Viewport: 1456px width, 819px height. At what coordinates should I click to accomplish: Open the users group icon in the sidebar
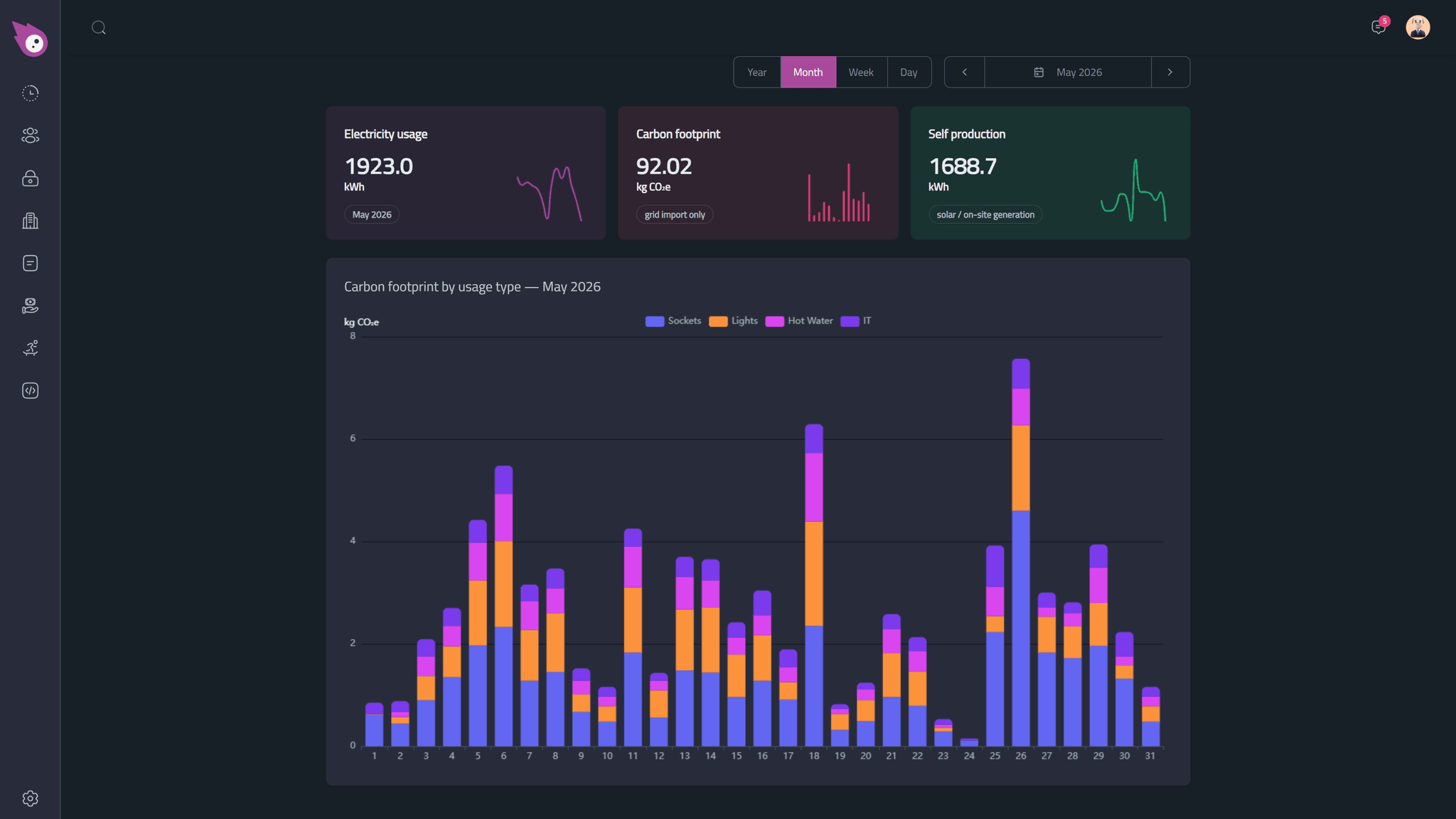point(30,136)
